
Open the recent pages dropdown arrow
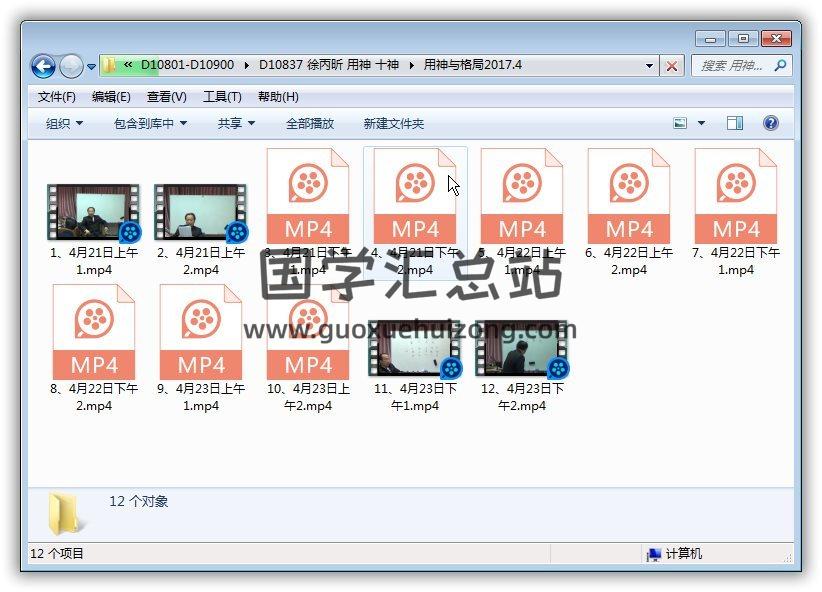click(91, 67)
